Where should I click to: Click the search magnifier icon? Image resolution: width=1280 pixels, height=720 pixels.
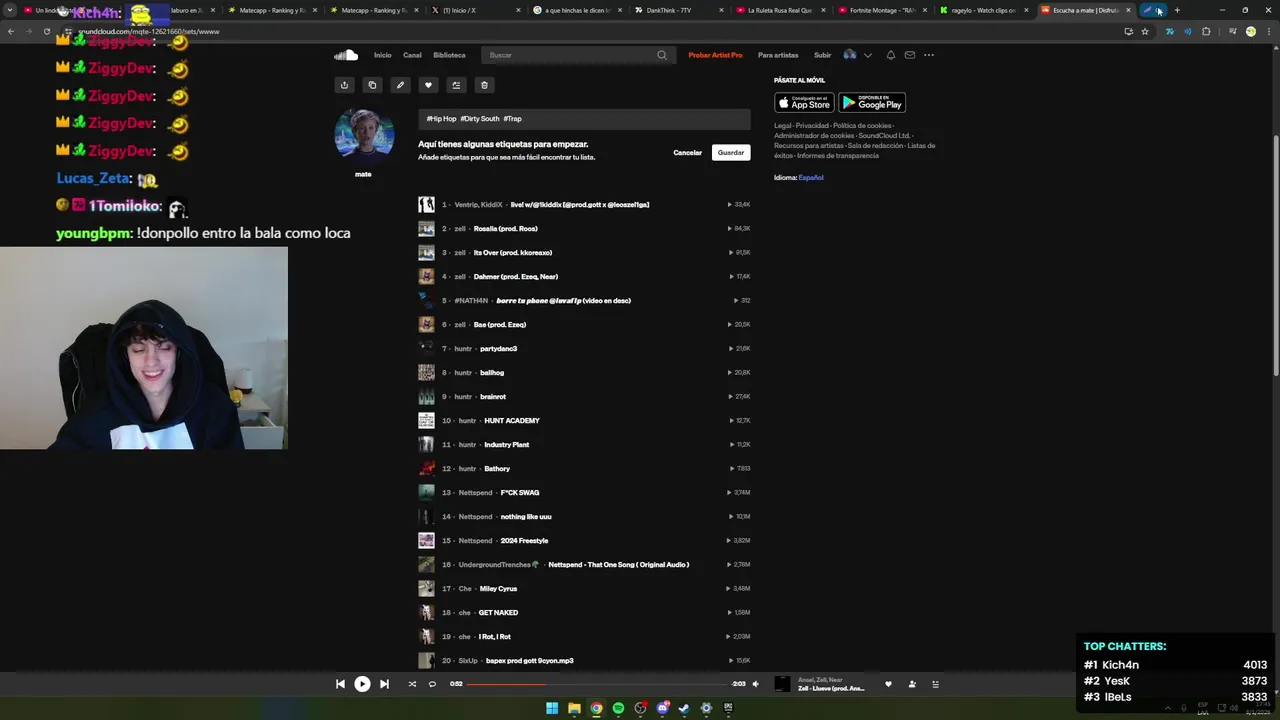(x=662, y=55)
